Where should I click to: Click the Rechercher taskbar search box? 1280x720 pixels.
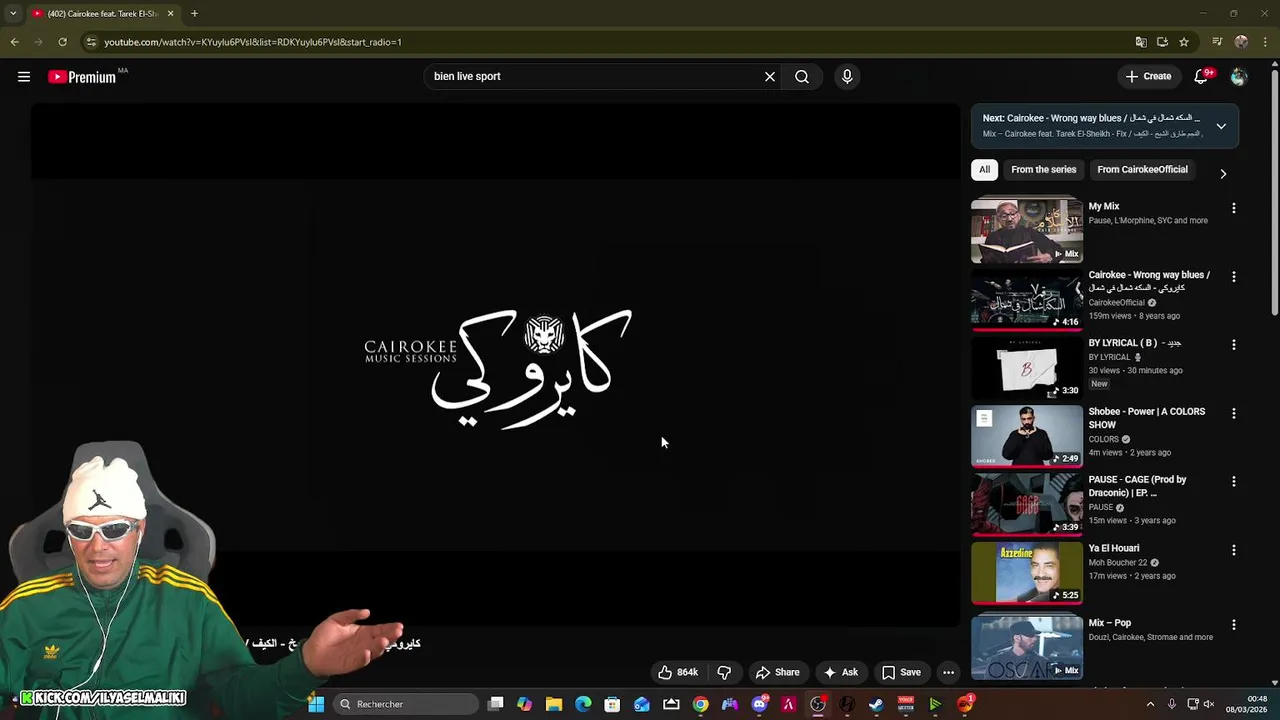coord(405,704)
